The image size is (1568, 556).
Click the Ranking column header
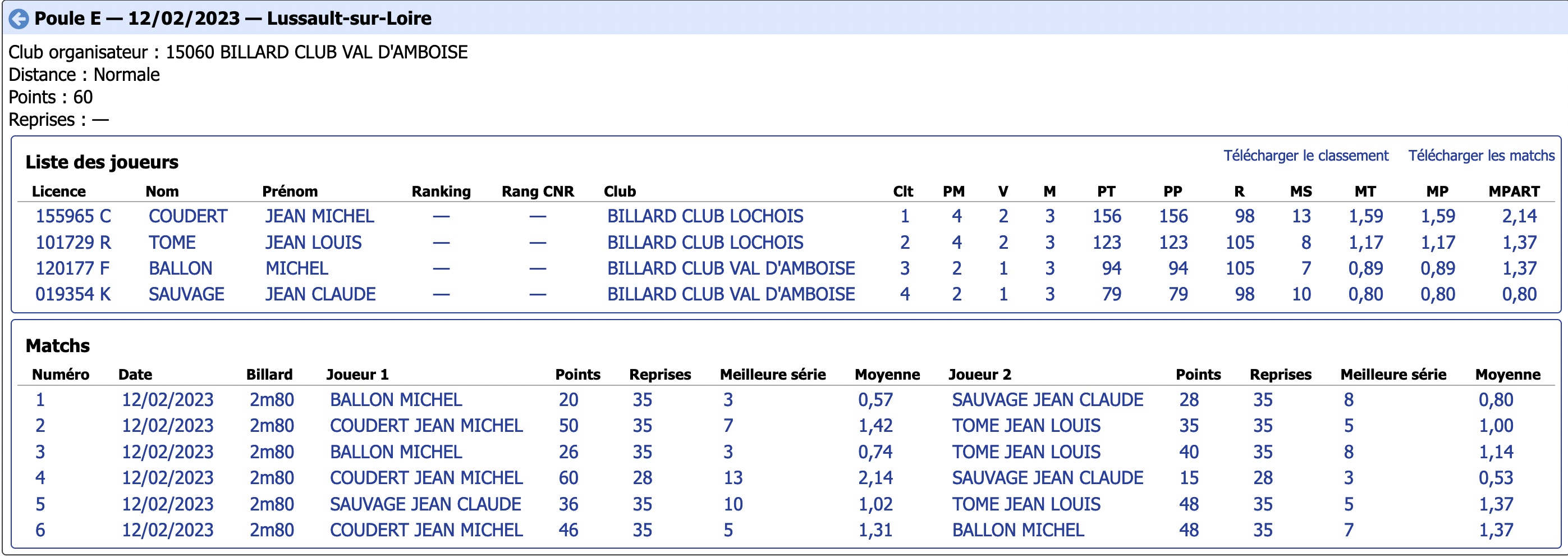coord(441,191)
